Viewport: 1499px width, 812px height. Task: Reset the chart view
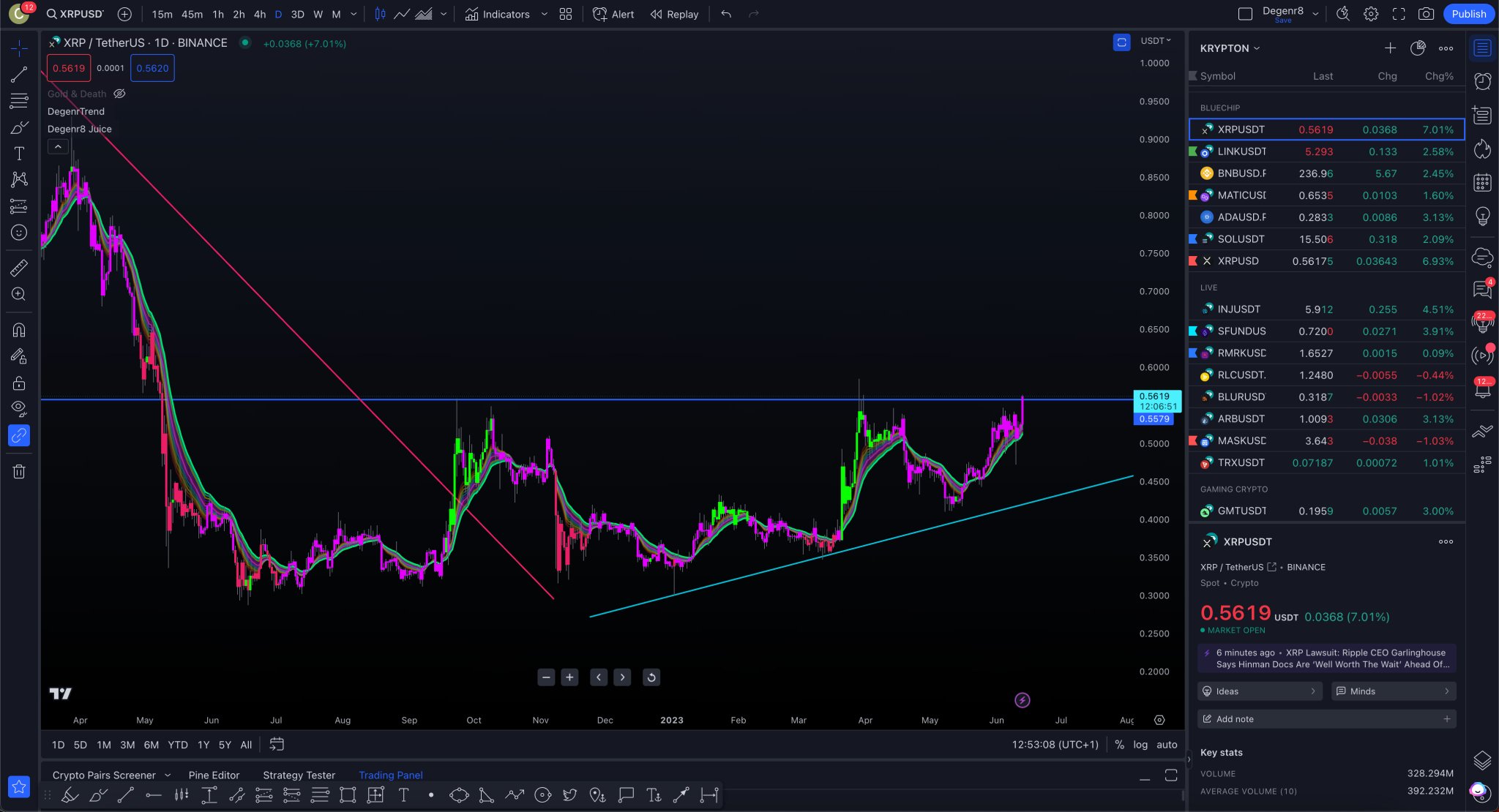(651, 677)
